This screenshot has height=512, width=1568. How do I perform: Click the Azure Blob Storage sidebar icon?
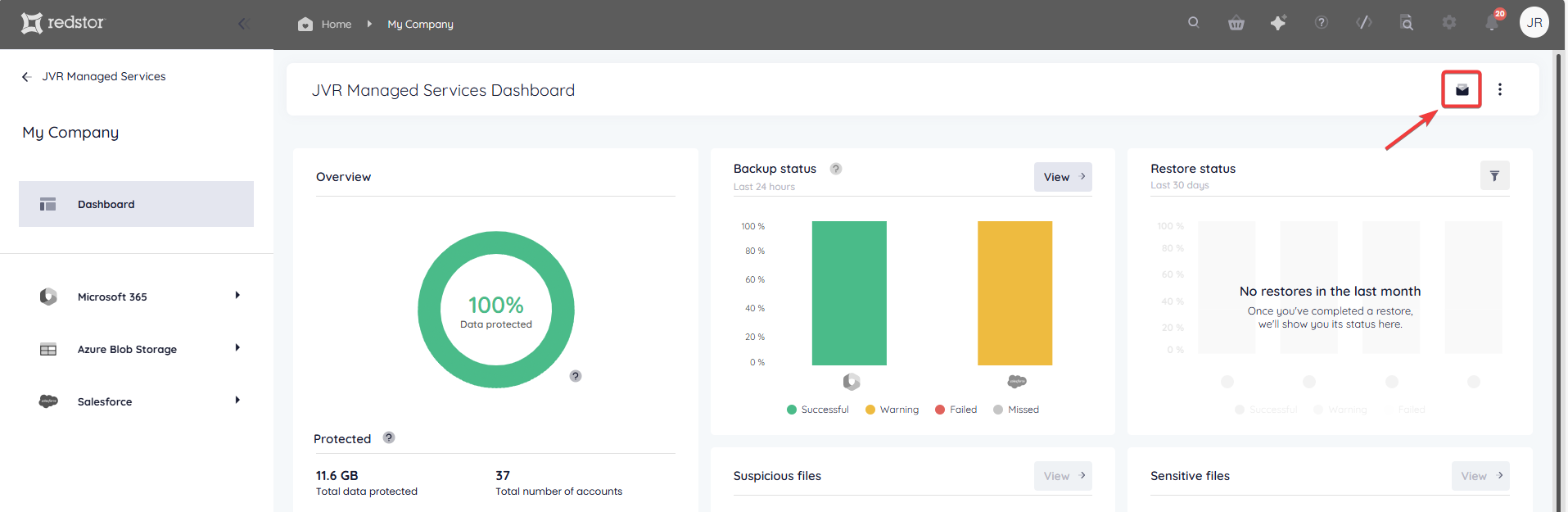click(x=48, y=349)
